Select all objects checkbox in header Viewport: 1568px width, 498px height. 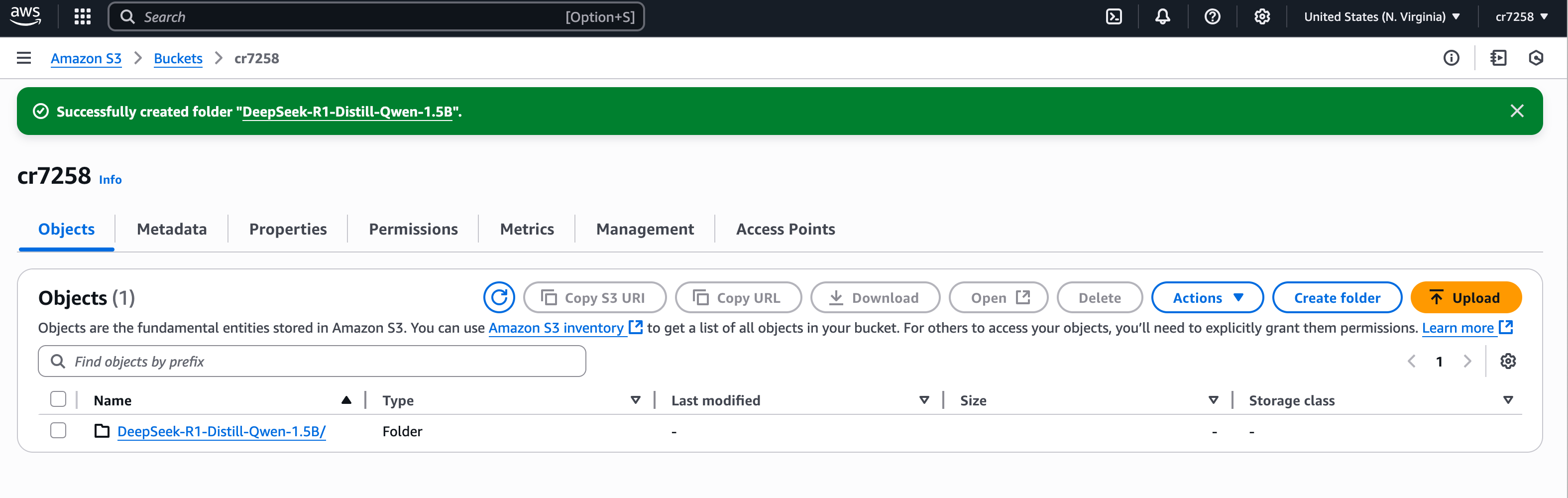coord(58,399)
